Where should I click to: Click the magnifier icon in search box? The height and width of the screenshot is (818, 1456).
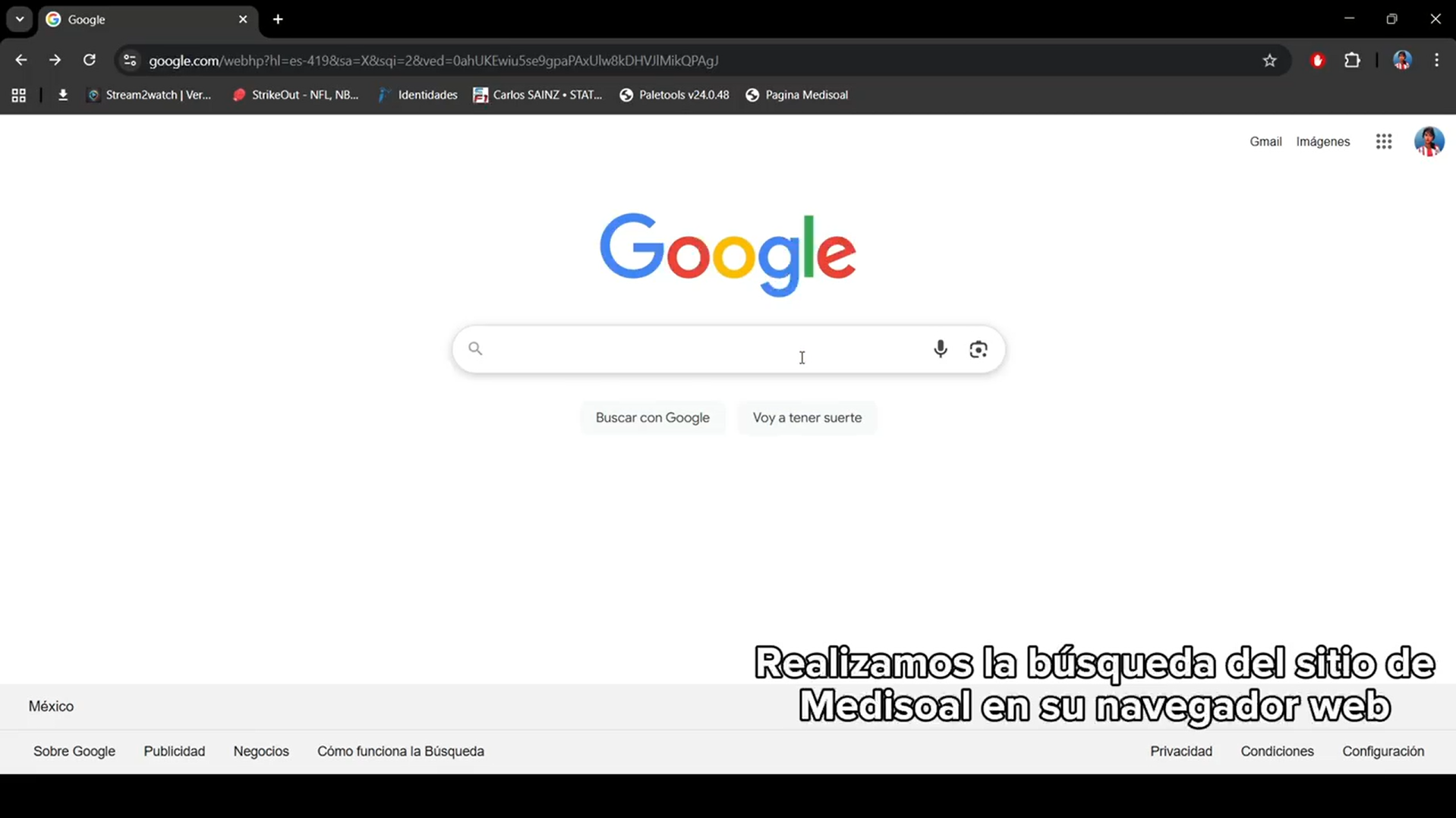click(x=475, y=348)
